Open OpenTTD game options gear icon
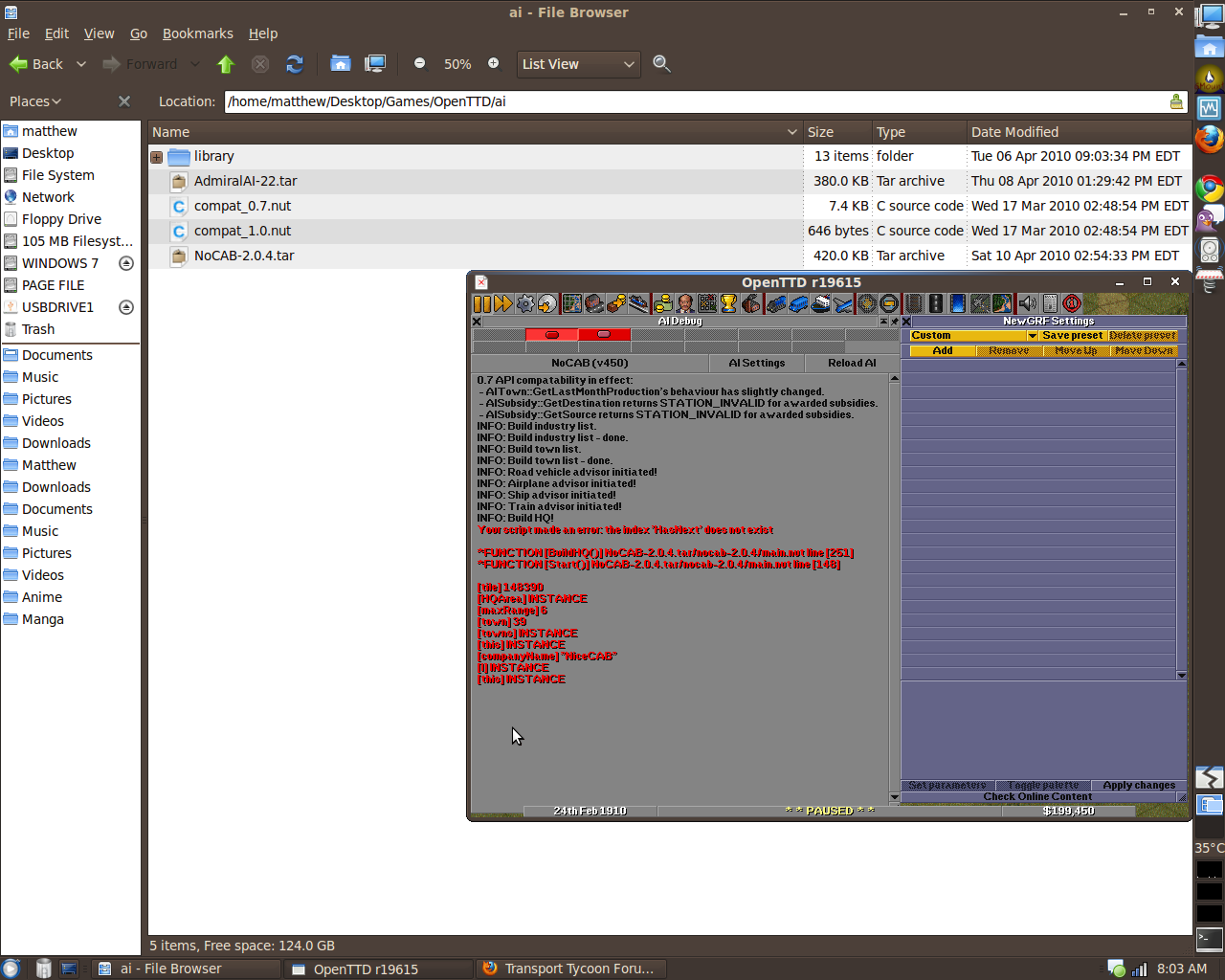1225x980 pixels. pyautogui.click(x=525, y=303)
